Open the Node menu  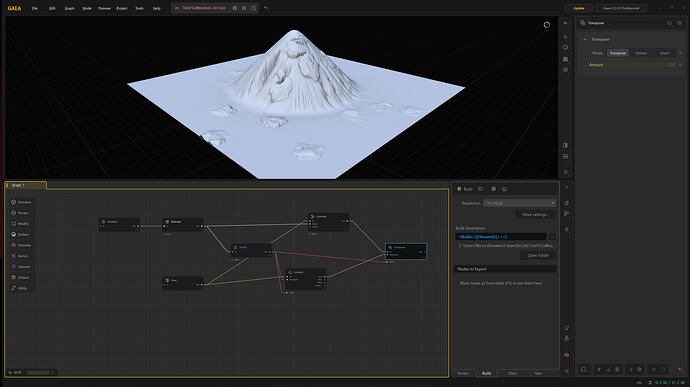(x=87, y=8)
